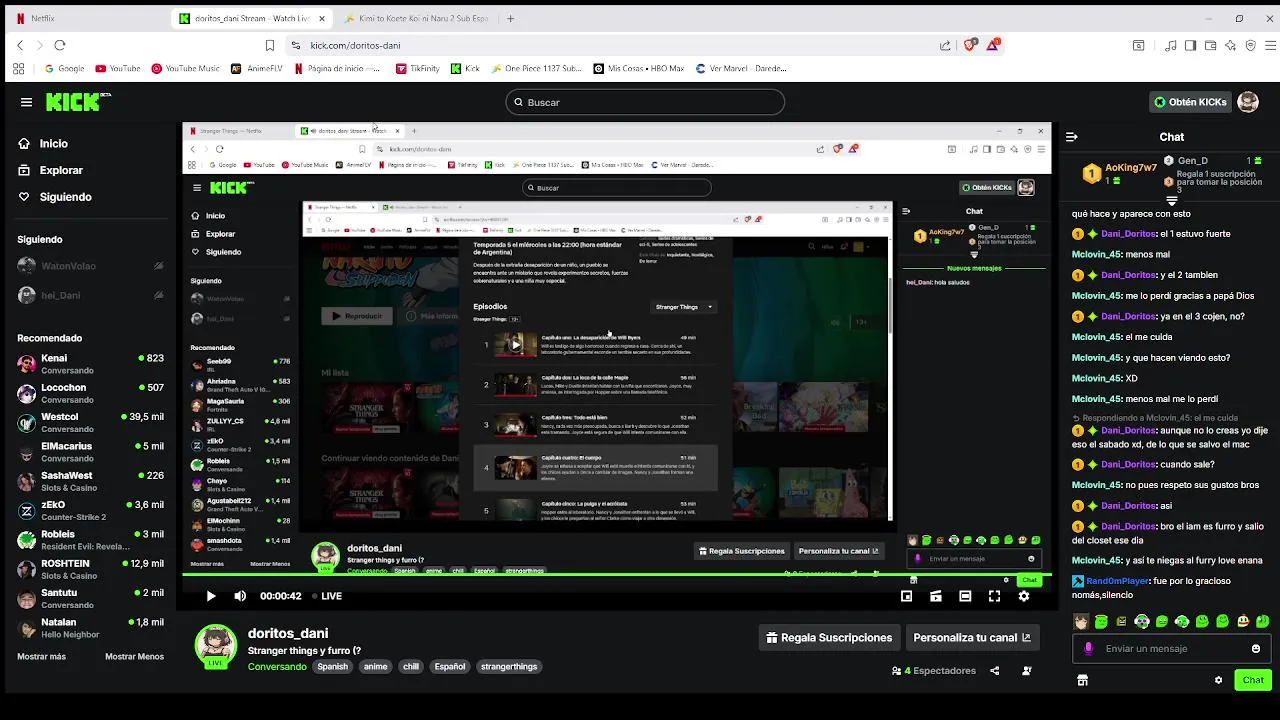Open Brave wallet icon
Viewport: 1280px width, 720px height.
[1210, 45]
